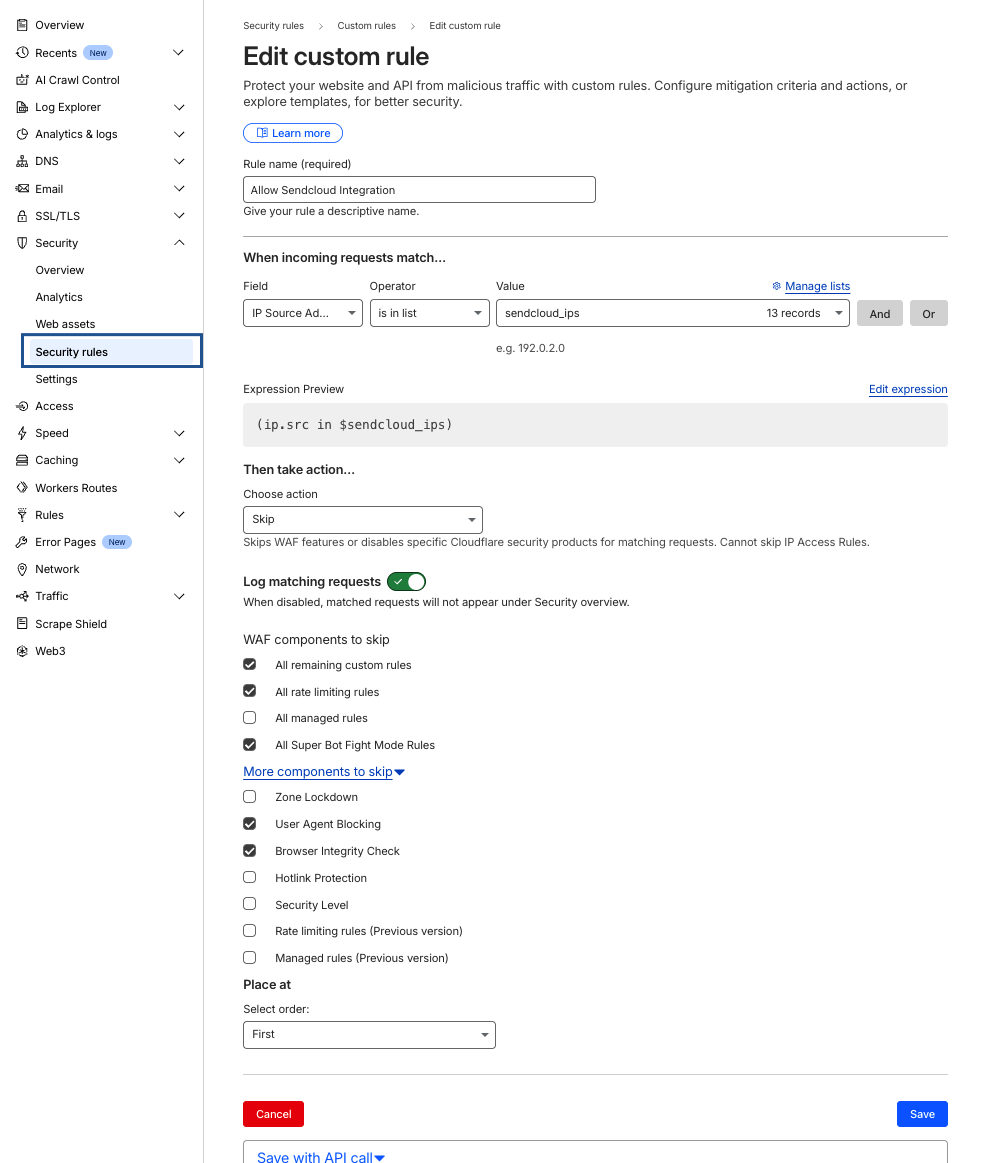The height and width of the screenshot is (1163, 983).
Task: Click the SSL/TLS padlock icon
Action: tap(22, 216)
